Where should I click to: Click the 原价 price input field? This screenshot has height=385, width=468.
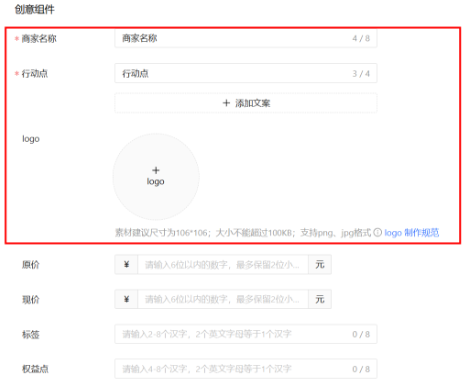point(223,265)
